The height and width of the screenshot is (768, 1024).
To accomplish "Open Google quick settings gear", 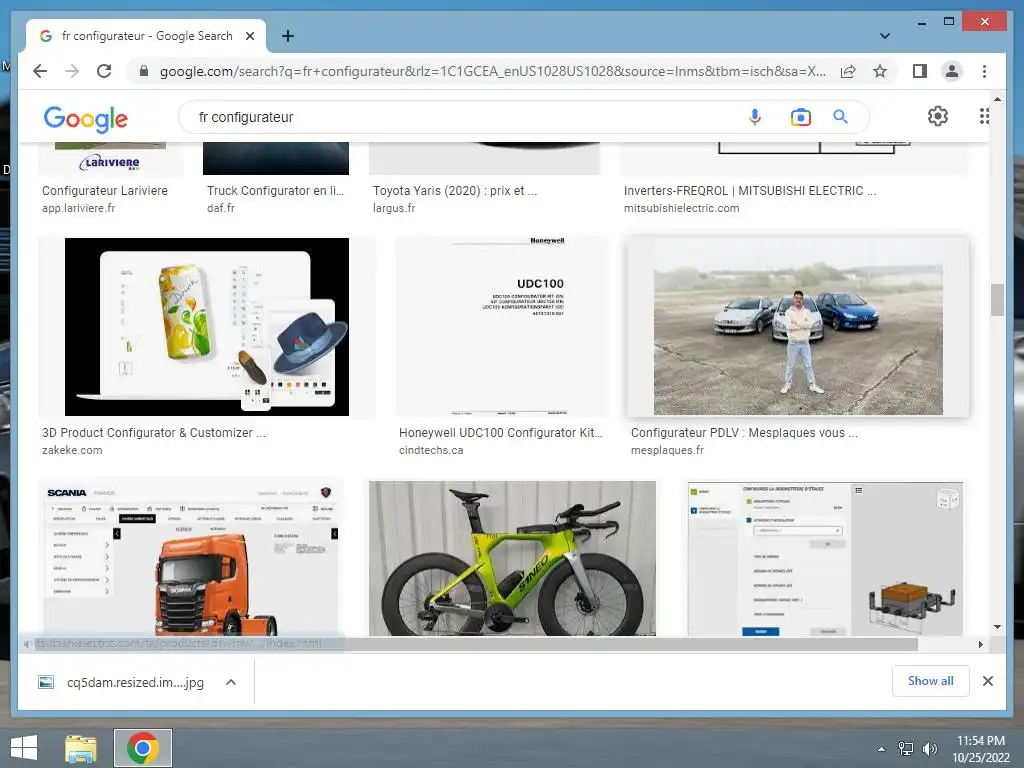I will click(x=937, y=116).
